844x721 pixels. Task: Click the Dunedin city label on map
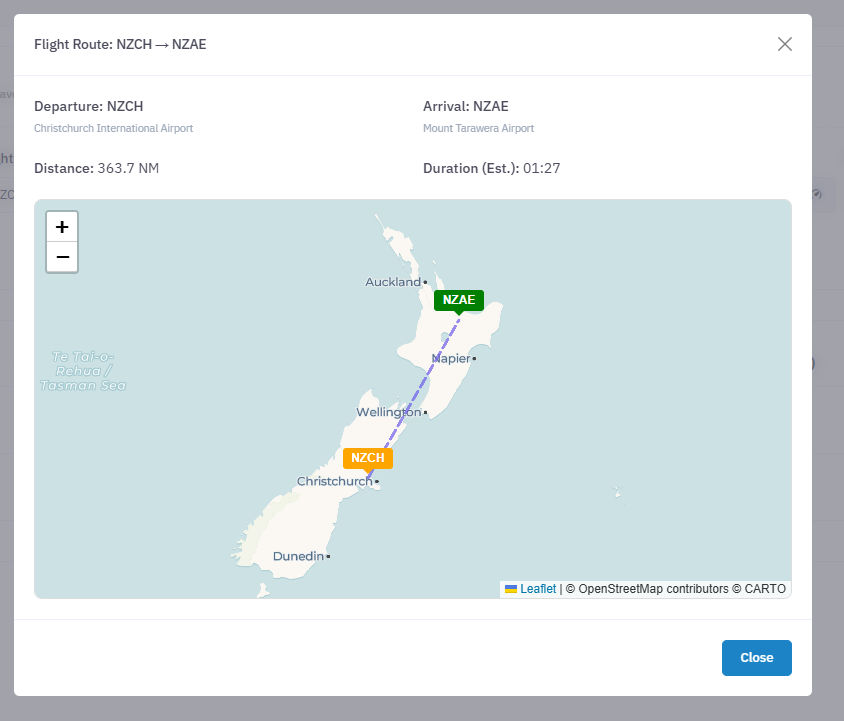(298, 556)
